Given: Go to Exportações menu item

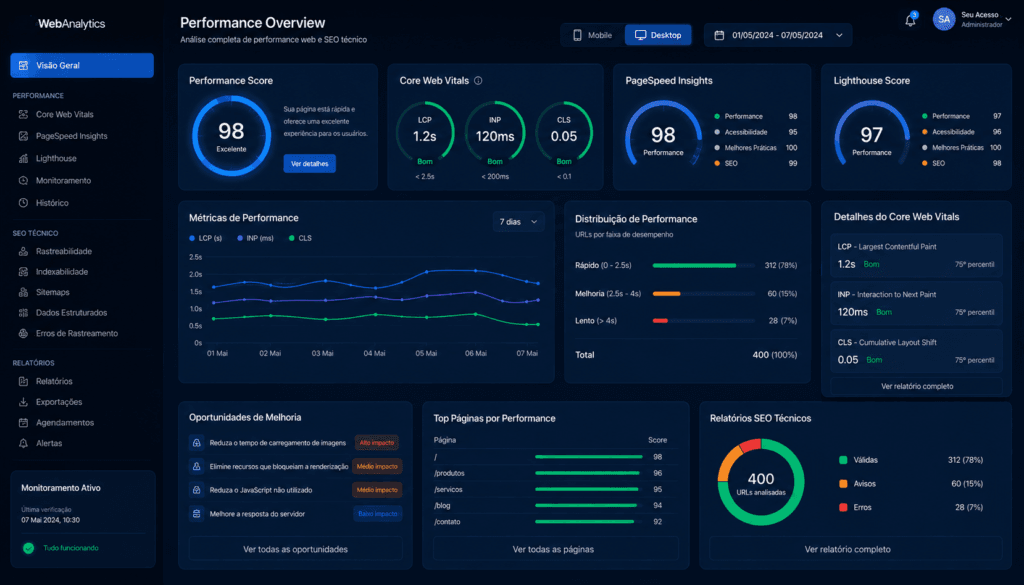Looking at the screenshot, I should 59,402.
